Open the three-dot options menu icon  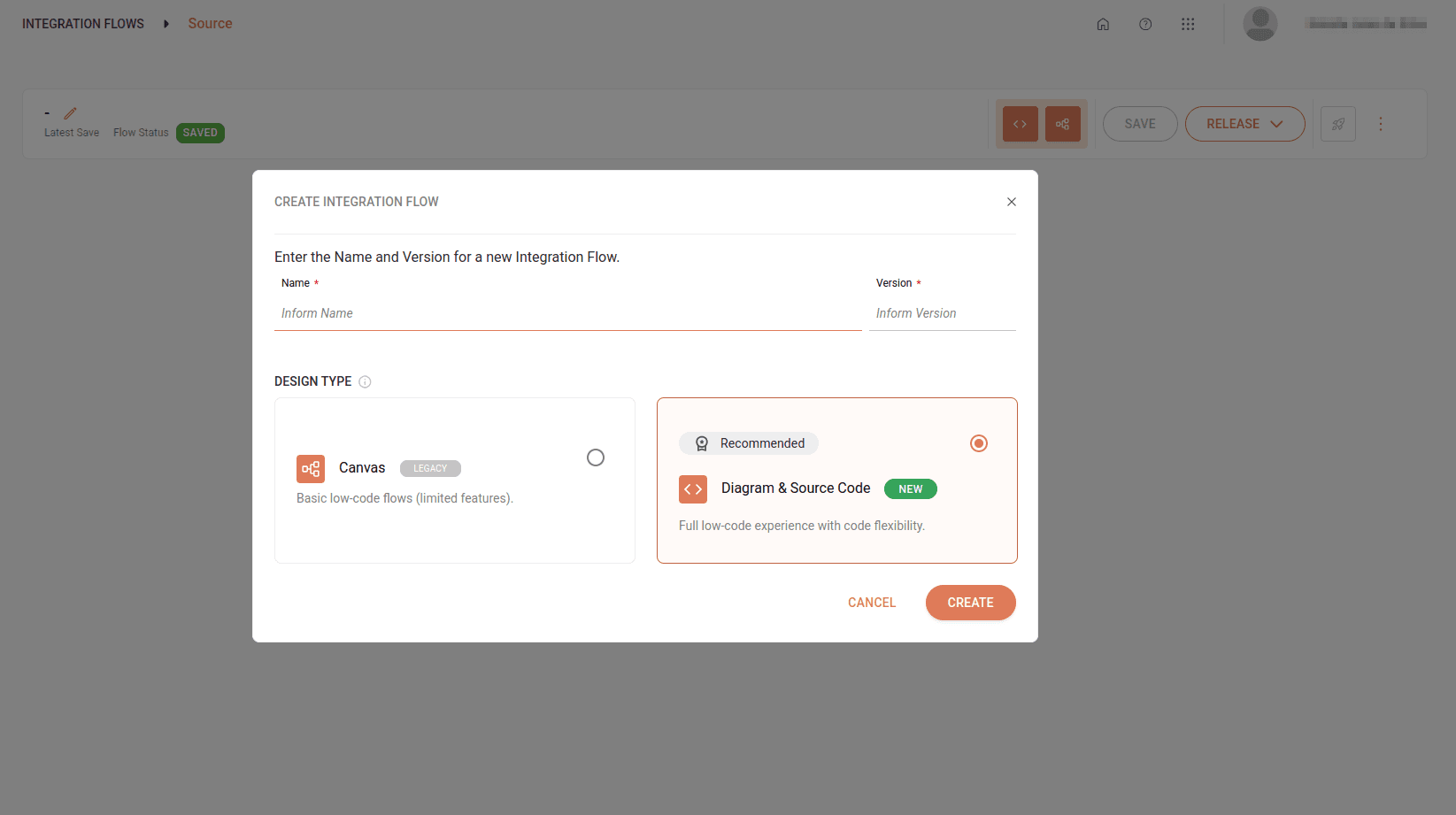tap(1381, 124)
